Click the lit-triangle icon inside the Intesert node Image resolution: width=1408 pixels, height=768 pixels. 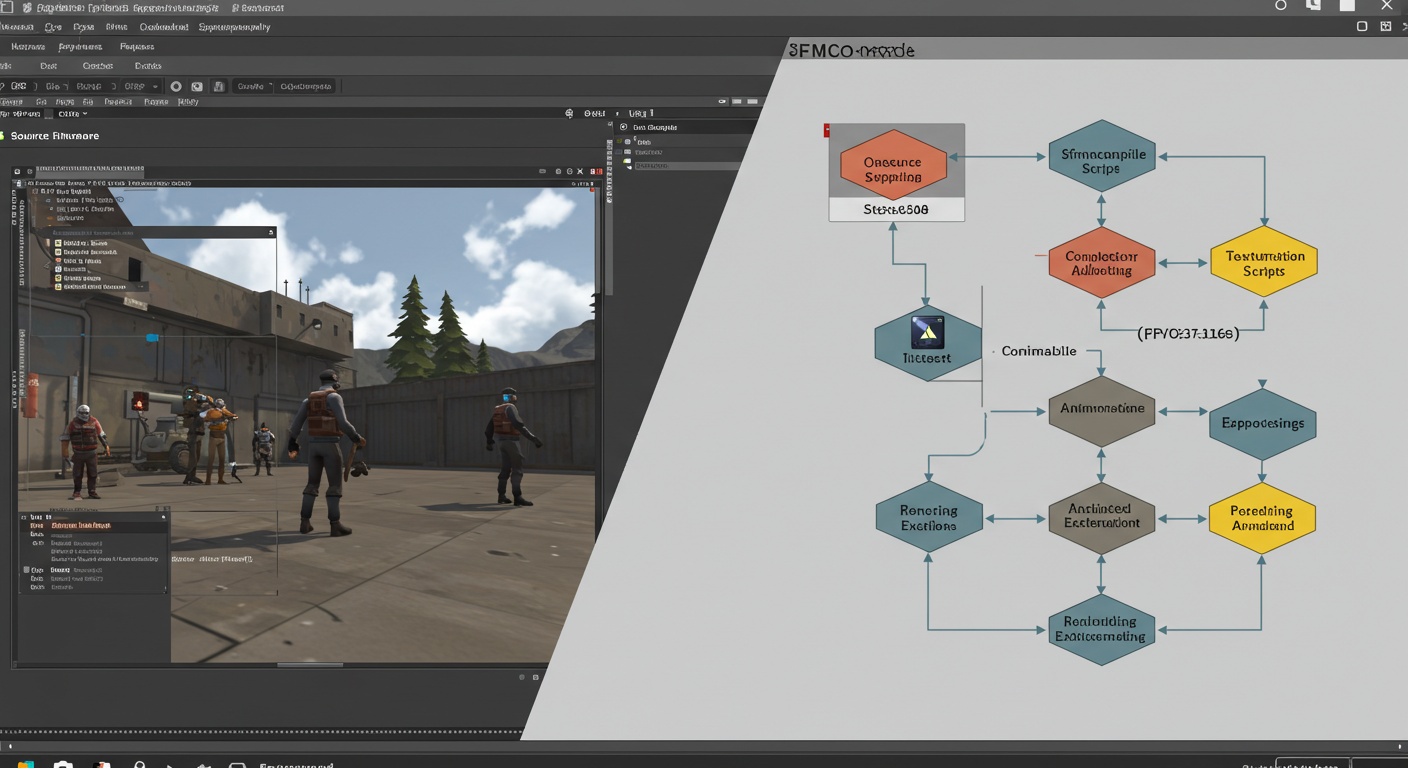[928, 333]
